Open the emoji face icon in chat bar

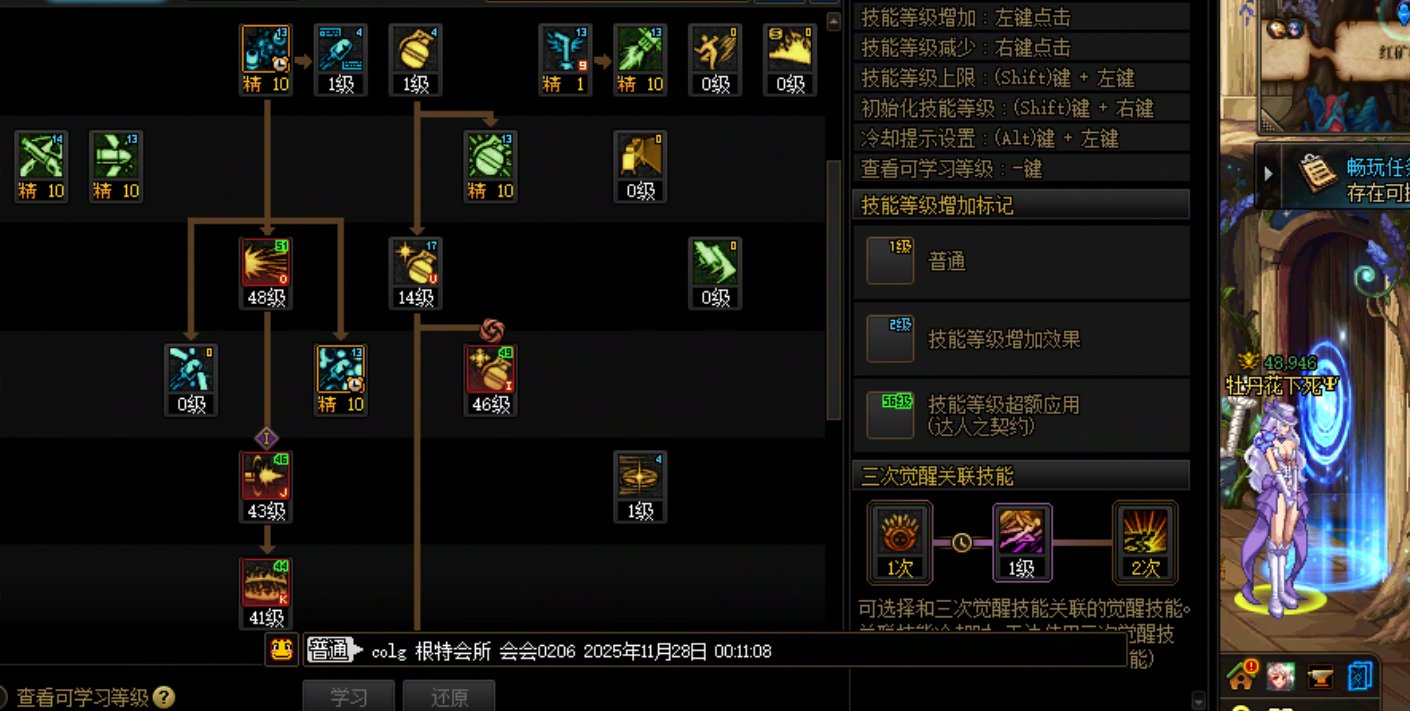[x=282, y=651]
